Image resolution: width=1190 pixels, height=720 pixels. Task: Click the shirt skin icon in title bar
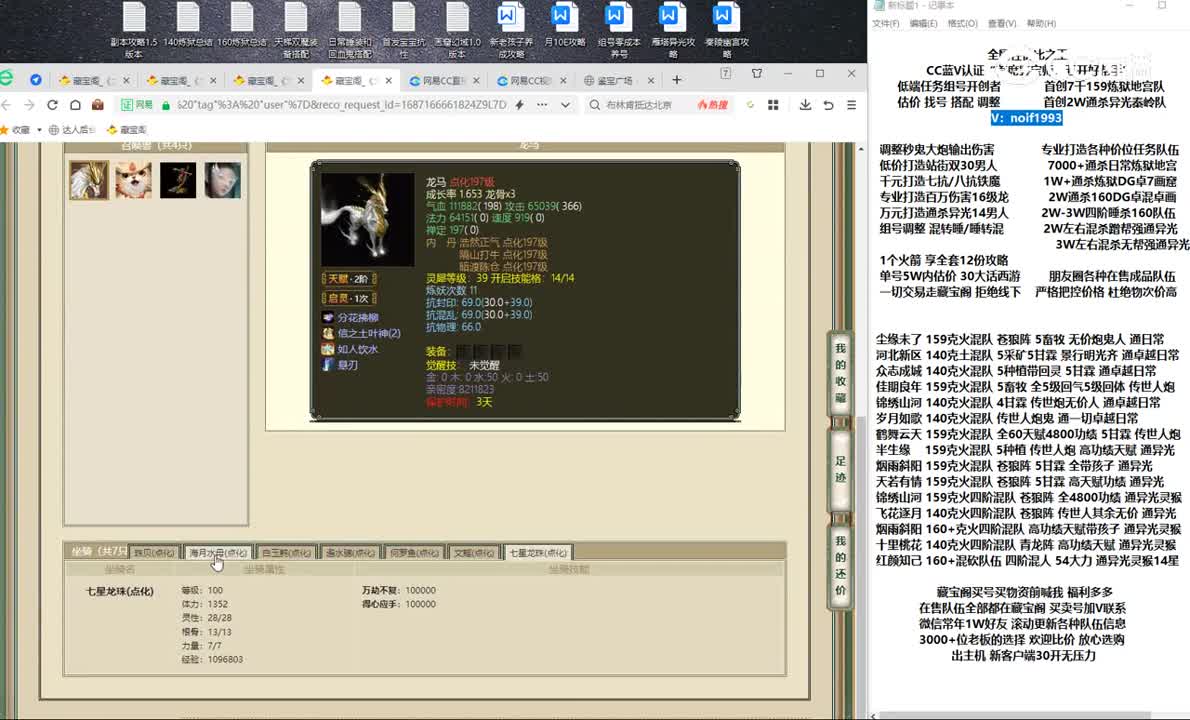[x=757, y=74]
